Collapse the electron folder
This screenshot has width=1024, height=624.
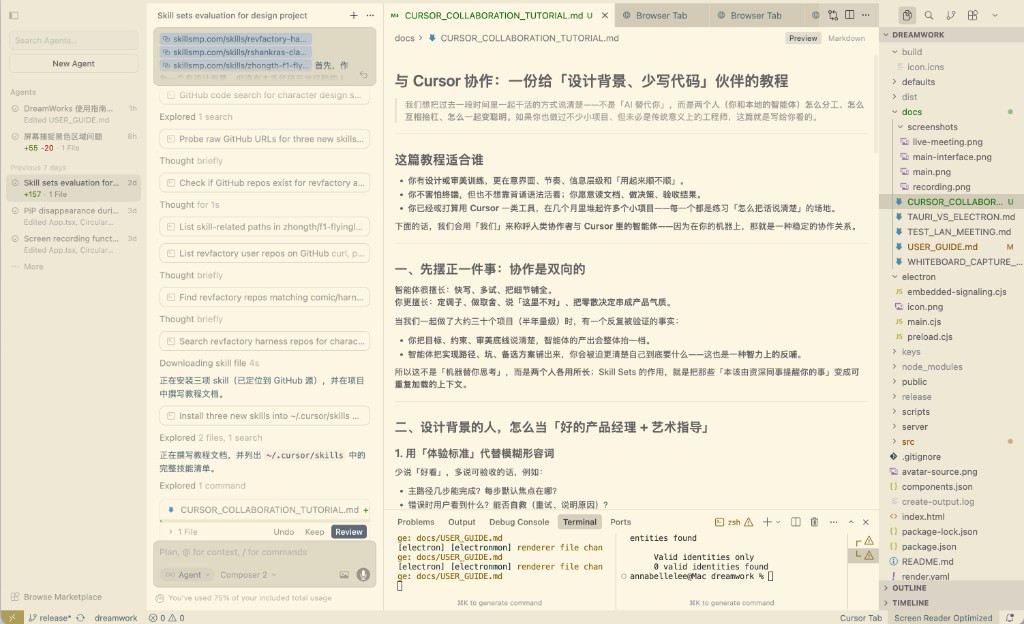pos(895,277)
